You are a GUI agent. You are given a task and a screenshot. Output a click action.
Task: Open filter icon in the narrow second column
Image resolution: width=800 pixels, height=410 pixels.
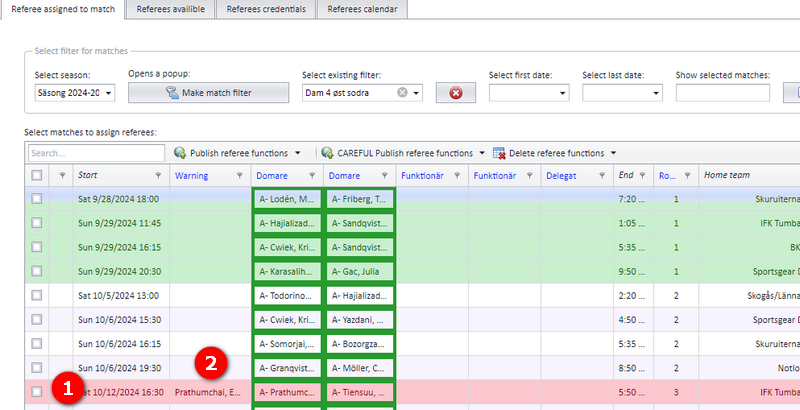62,175
